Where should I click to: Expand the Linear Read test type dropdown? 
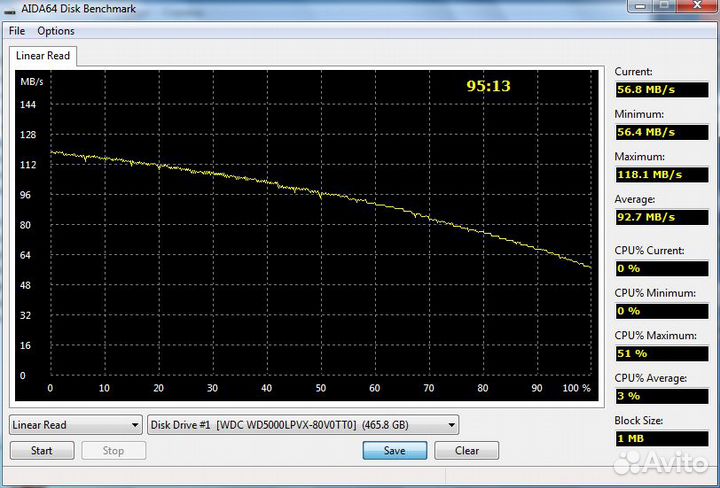(75, 425)
